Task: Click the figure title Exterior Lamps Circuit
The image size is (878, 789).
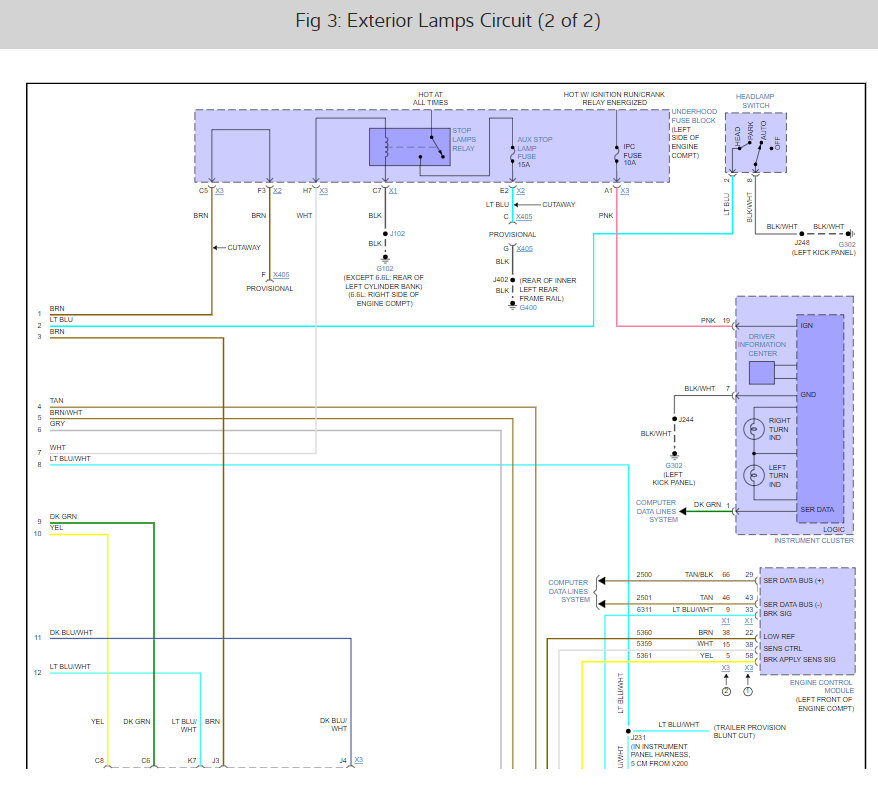Action: coord(448,21)
